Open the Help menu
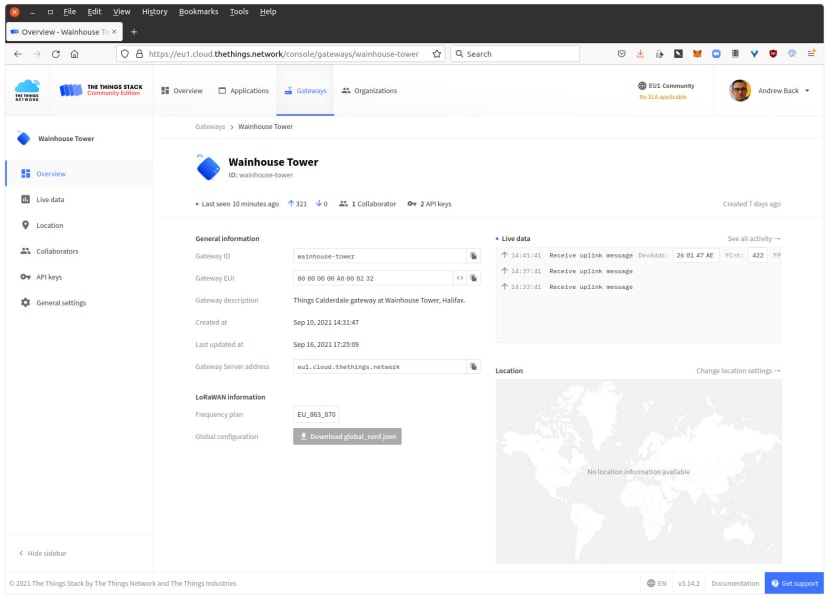 (268, 12)
